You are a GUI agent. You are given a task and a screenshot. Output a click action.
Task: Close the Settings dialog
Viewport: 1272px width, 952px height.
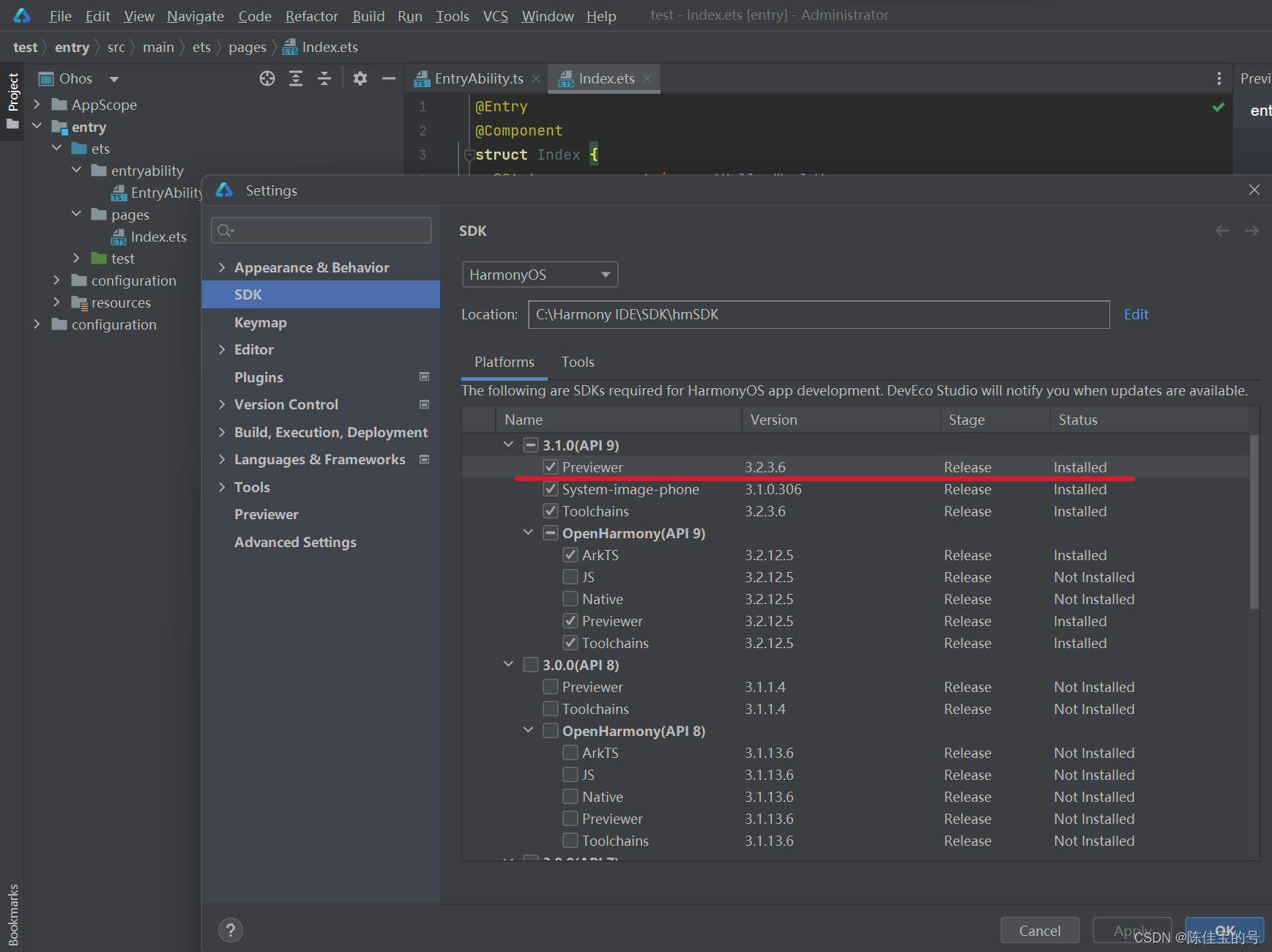[x=1254, y=190]
